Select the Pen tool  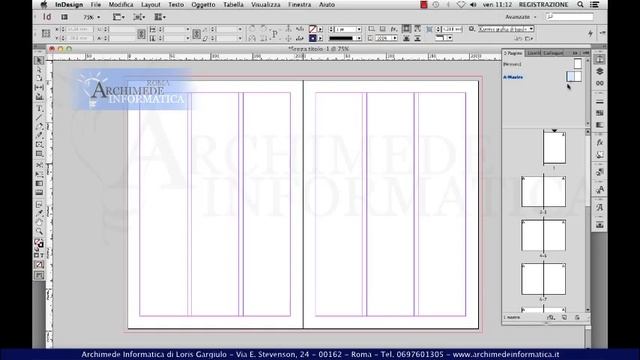(39, 127)
